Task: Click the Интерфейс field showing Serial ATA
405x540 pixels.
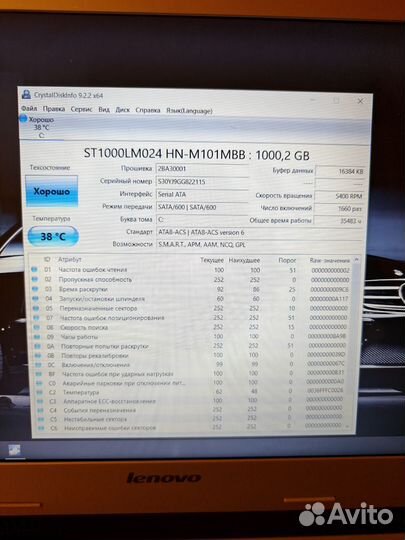Action: point(202,195)
